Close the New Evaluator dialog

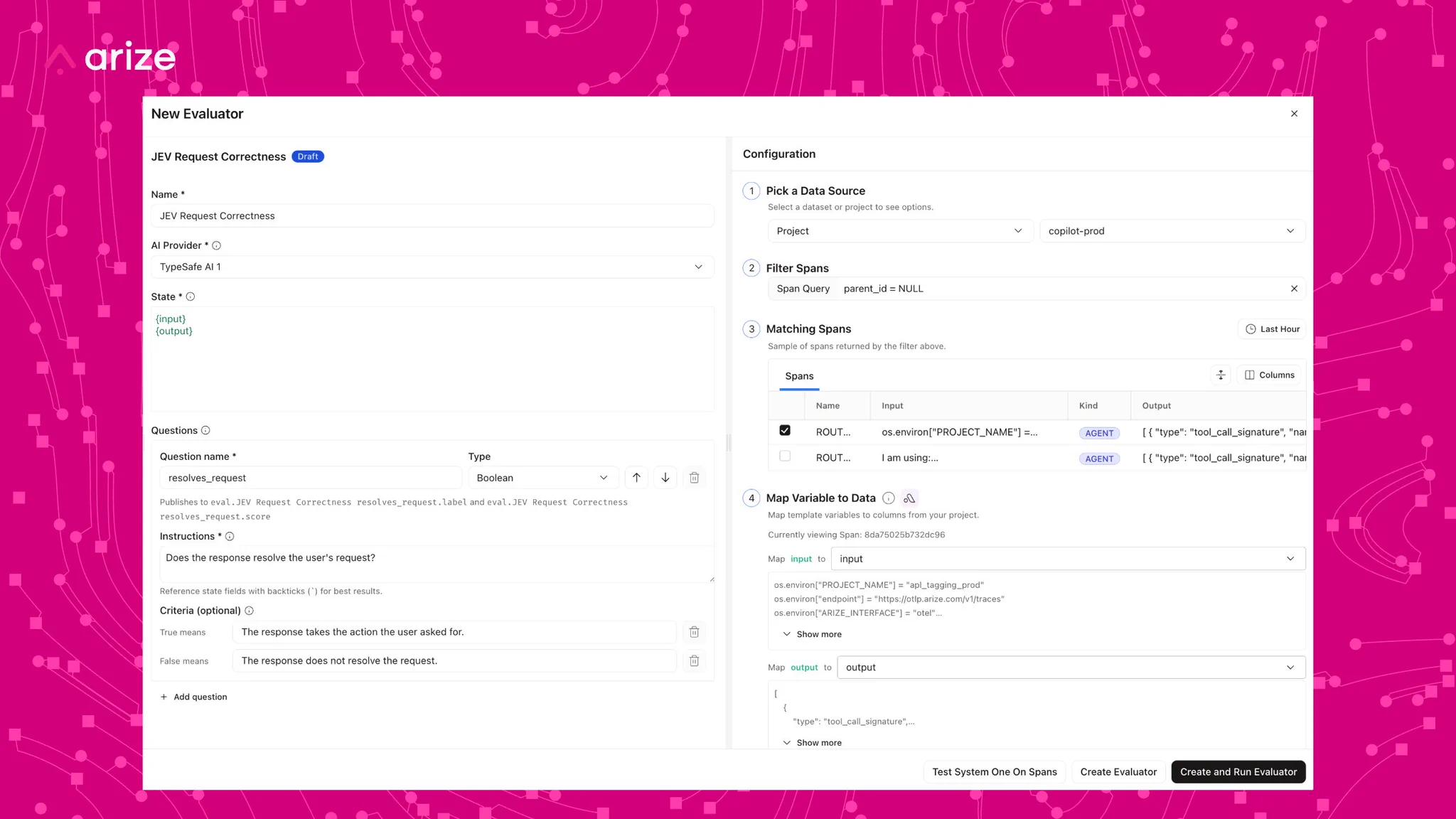[1294, 114]
